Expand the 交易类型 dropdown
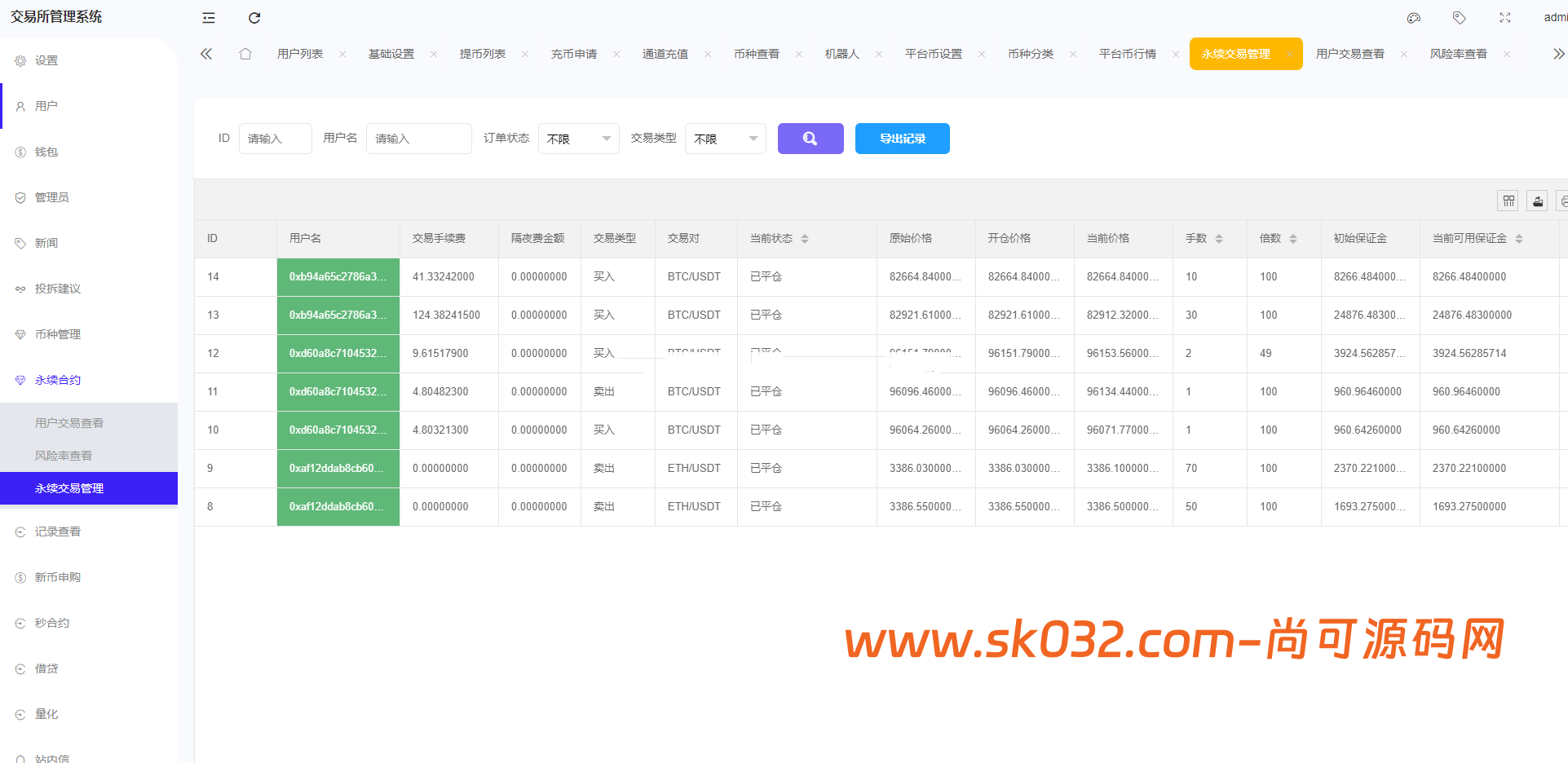This screenshot has height=763, width=1568. (x=725, y=139)
